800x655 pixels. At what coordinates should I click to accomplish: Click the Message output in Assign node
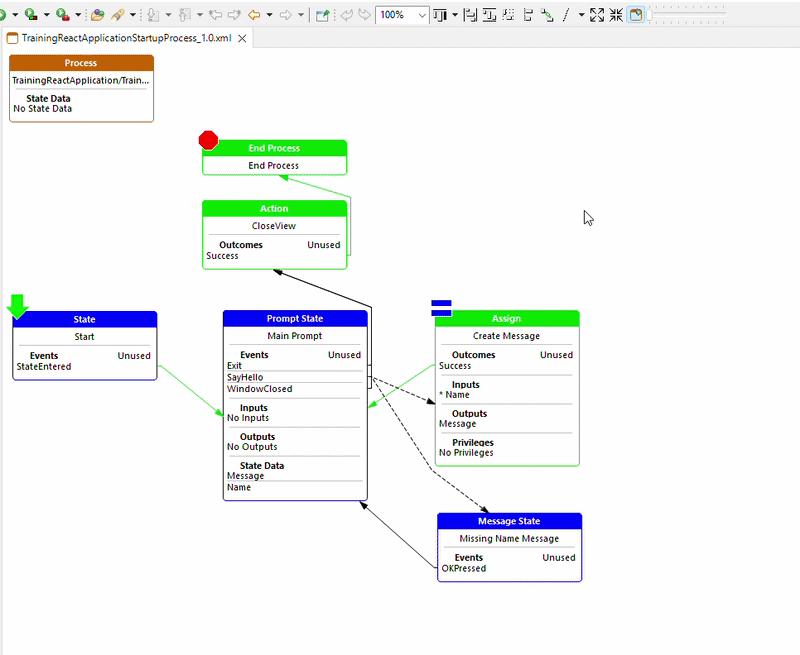coord(457,424)
